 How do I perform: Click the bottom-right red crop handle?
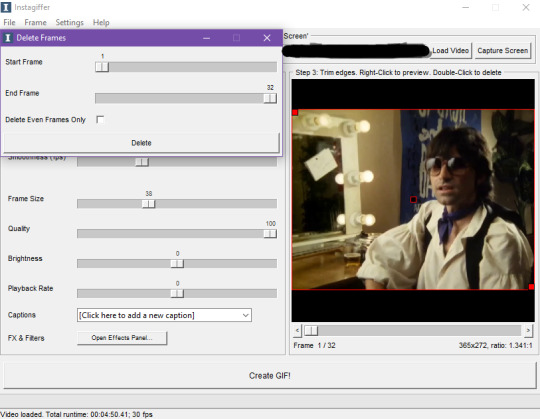[531, 287]
